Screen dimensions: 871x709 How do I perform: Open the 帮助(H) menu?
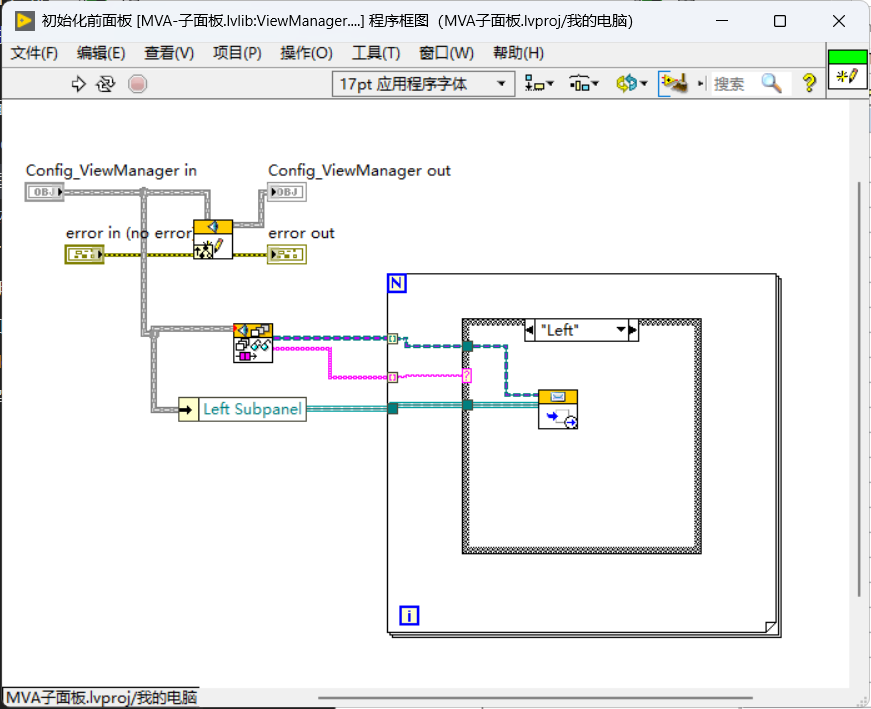tap(518, 53)
